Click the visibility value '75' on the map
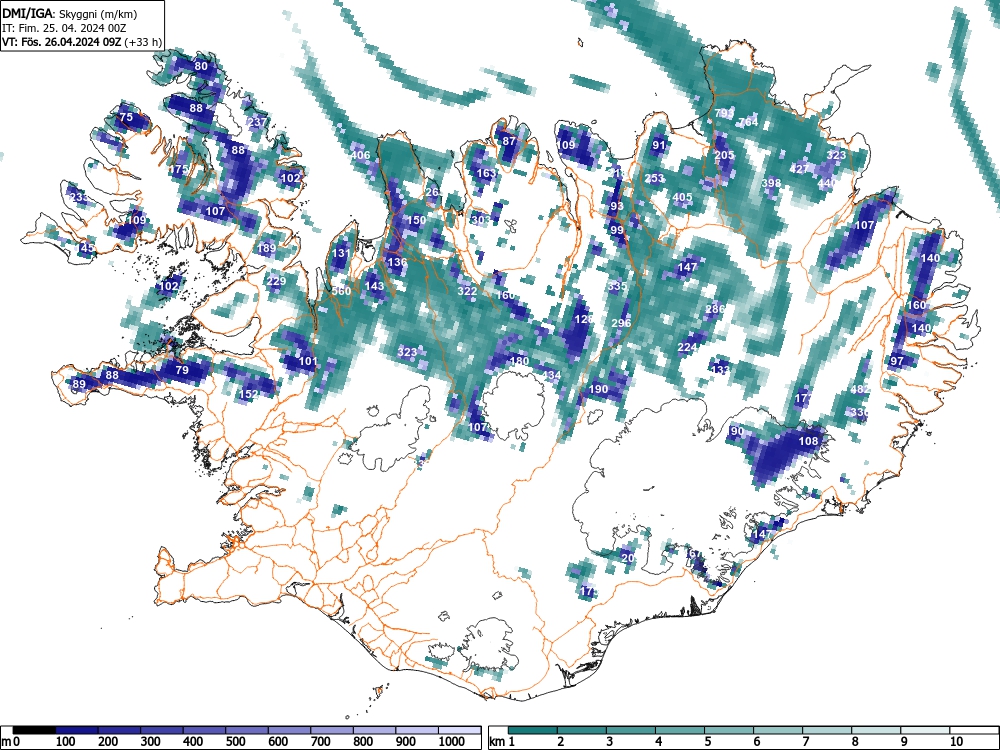1000x750 pixels. (x=126, y=117)
